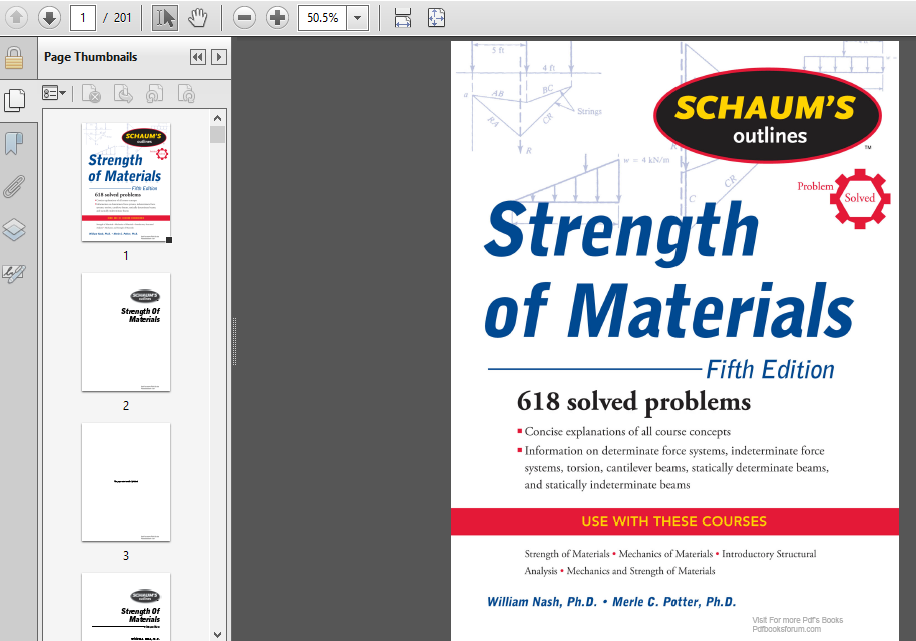Select page 2 thumbnail
The image size is (916, 641).
click(x=126, y=332)
